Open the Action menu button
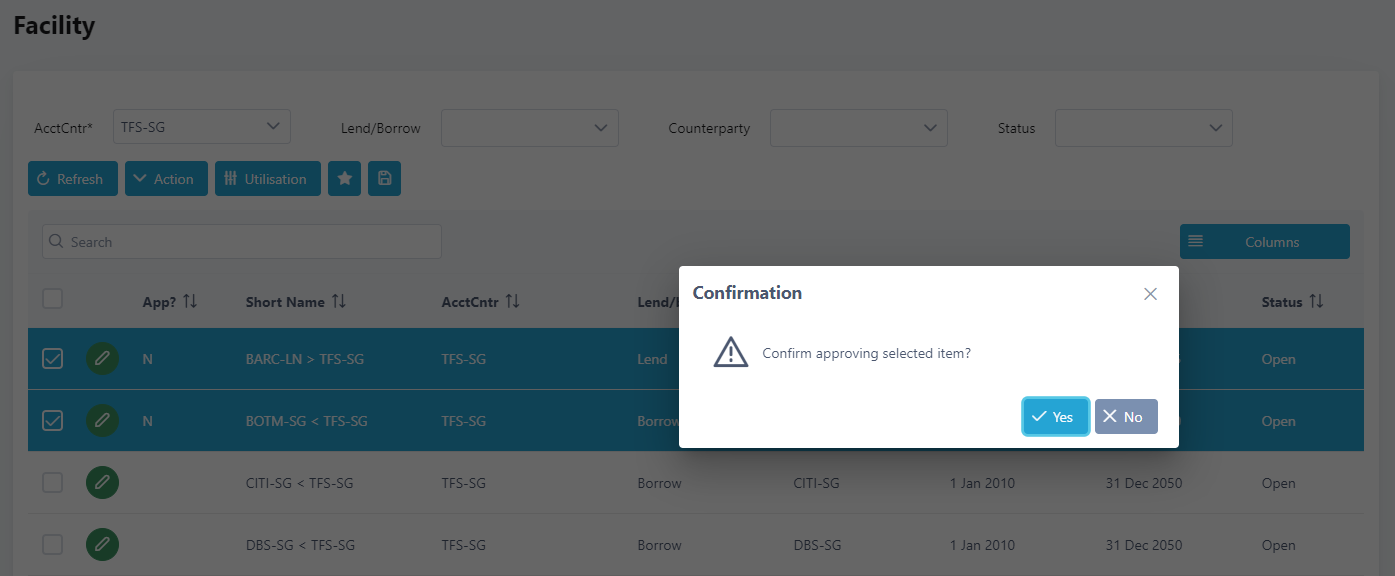The image size is (1395, 576). (x=166, y=179)
